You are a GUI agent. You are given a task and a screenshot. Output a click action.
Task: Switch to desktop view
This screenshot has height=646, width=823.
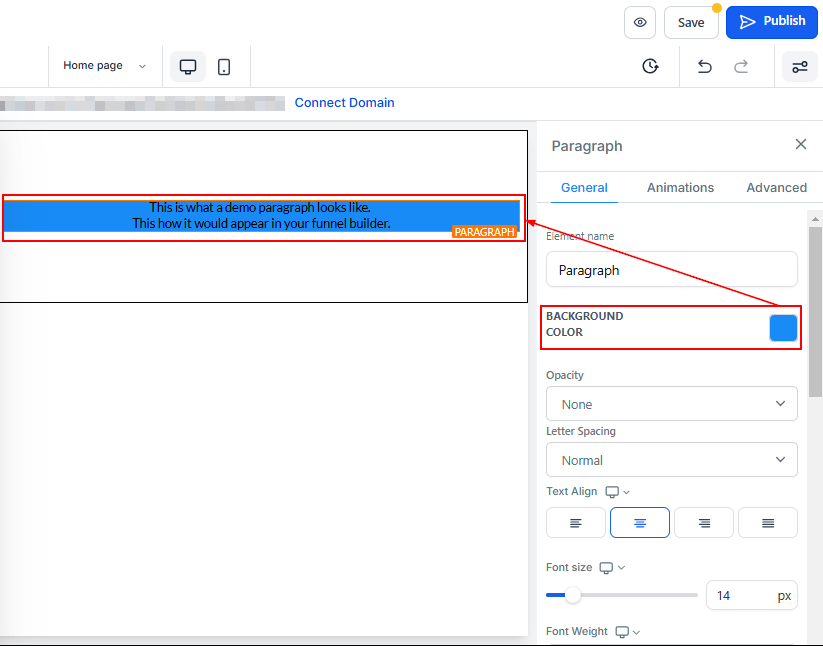[x=188, y=66]
